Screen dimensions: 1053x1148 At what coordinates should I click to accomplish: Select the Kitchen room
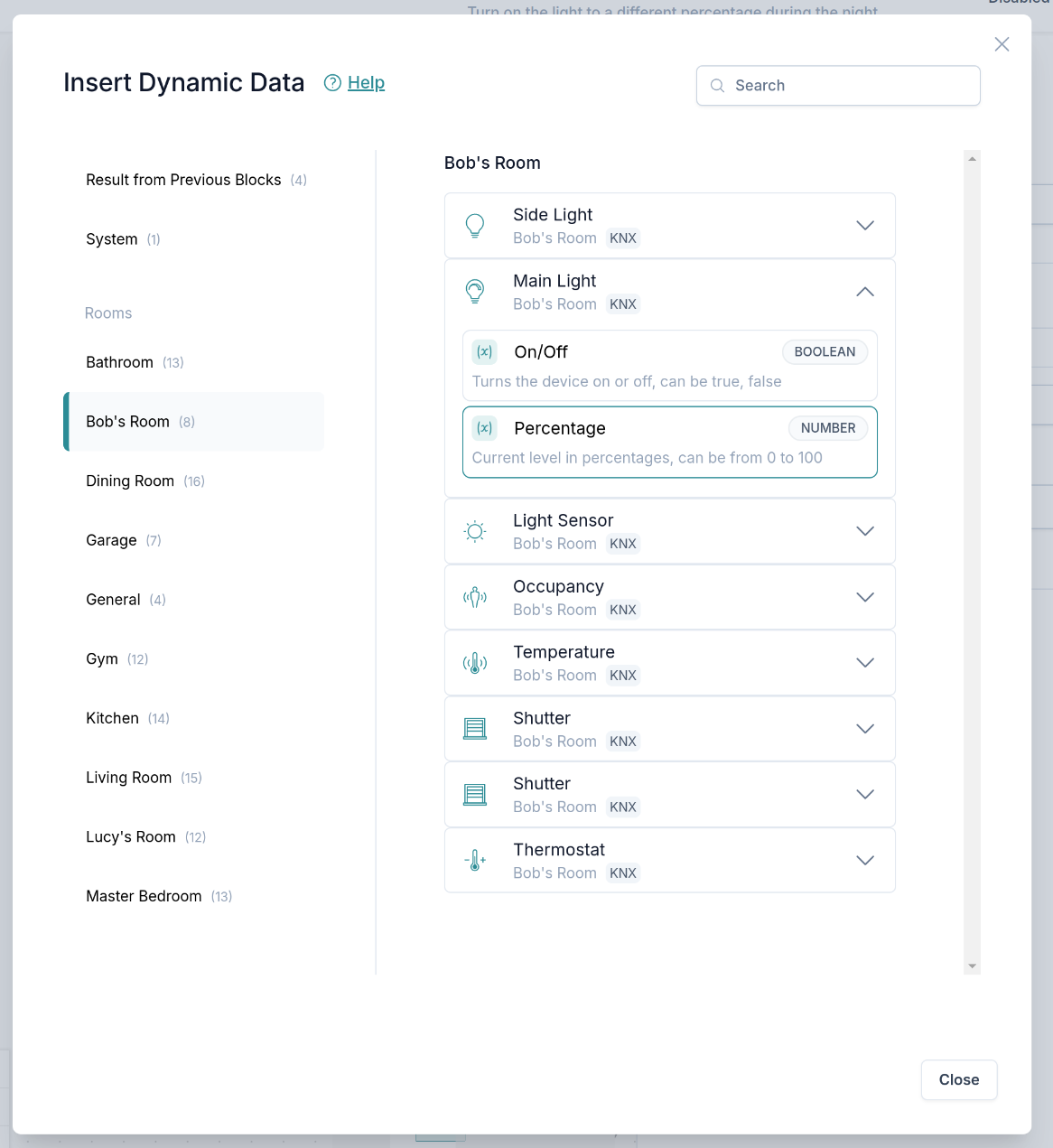(x=113, y=718)
